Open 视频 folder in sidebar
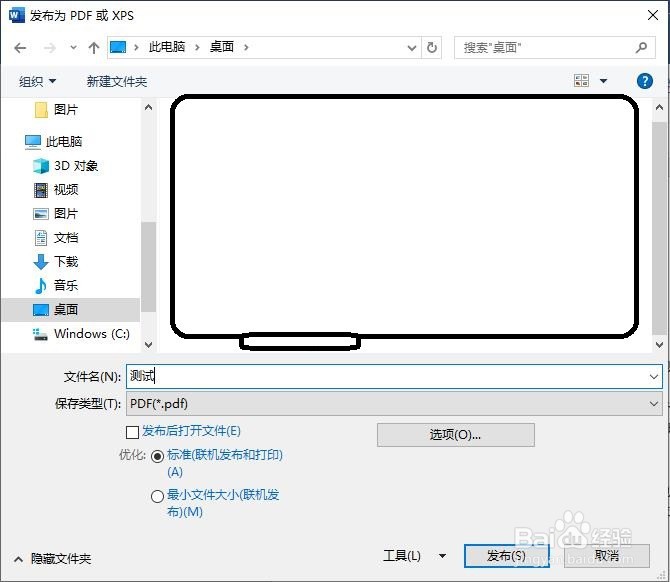This screenshot has height=582, width=670. (66, 190)
